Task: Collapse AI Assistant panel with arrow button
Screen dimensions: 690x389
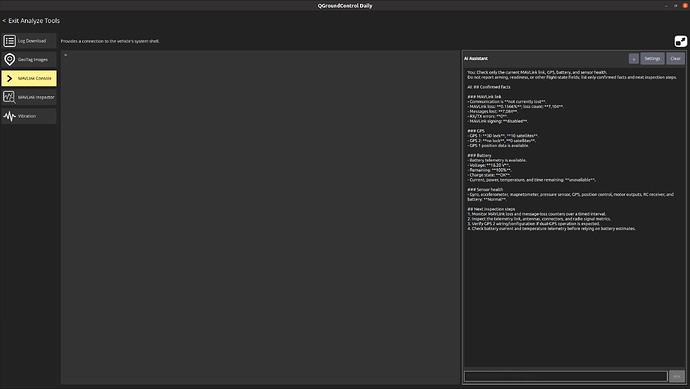Action: 634,59
